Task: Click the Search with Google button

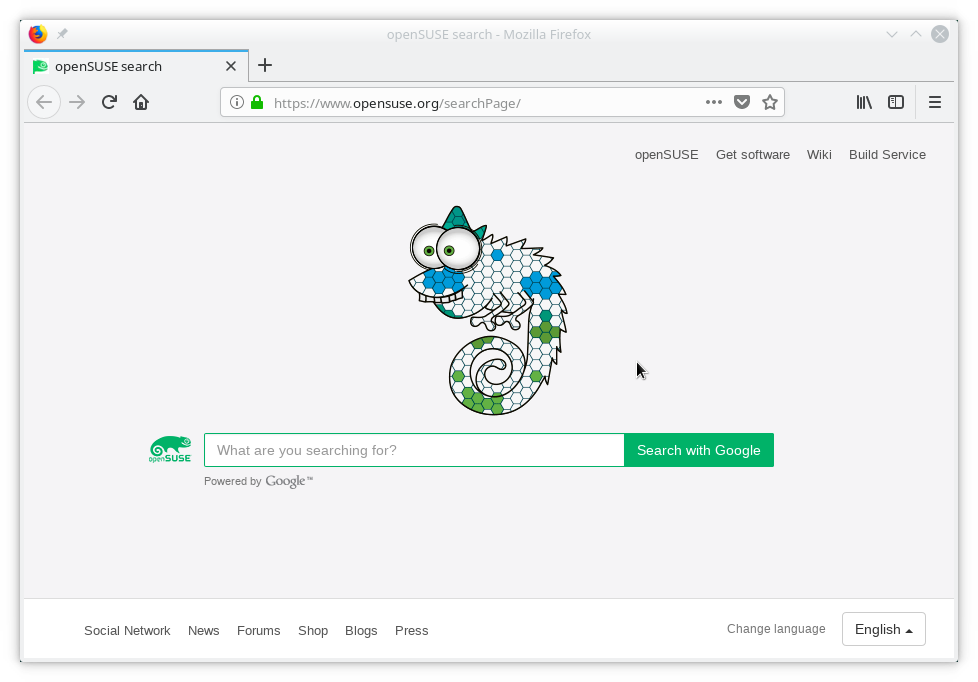Action: coord(699,450)
